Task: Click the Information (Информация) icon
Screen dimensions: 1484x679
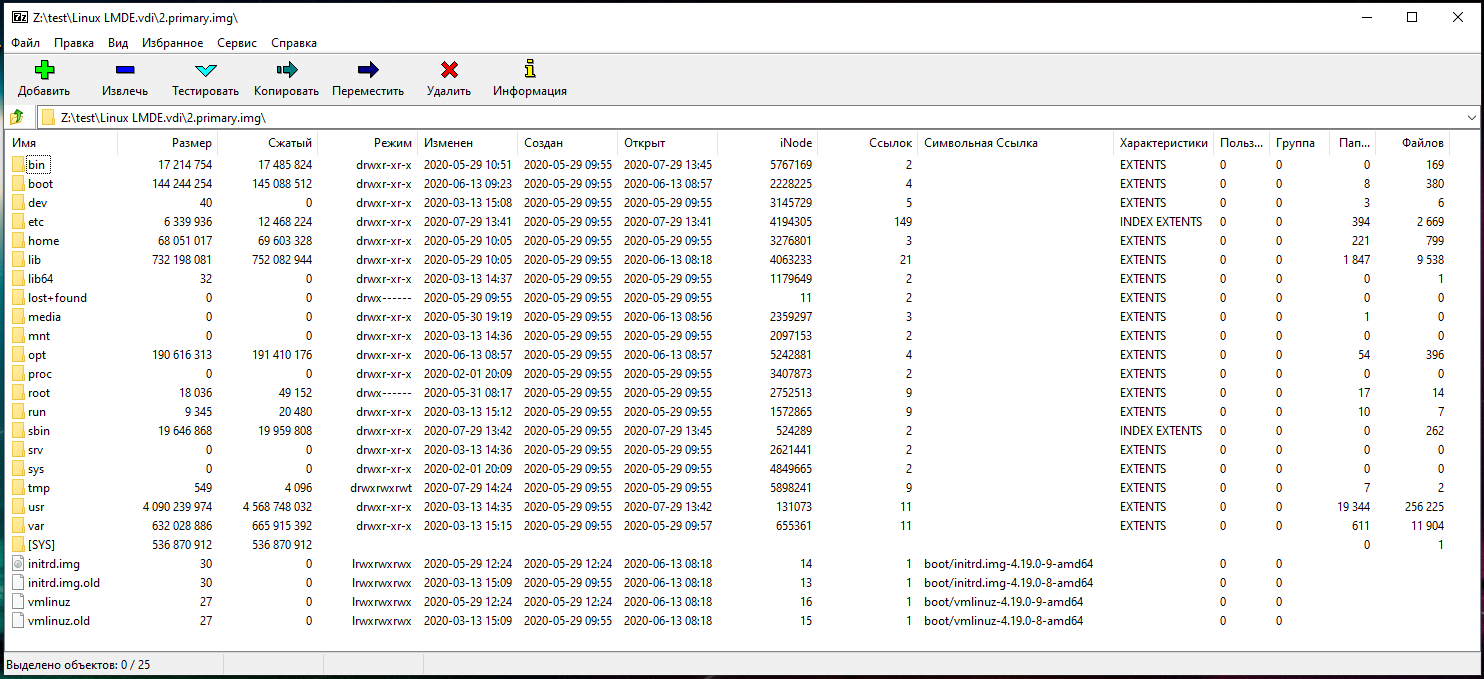Action: point(530,70)
